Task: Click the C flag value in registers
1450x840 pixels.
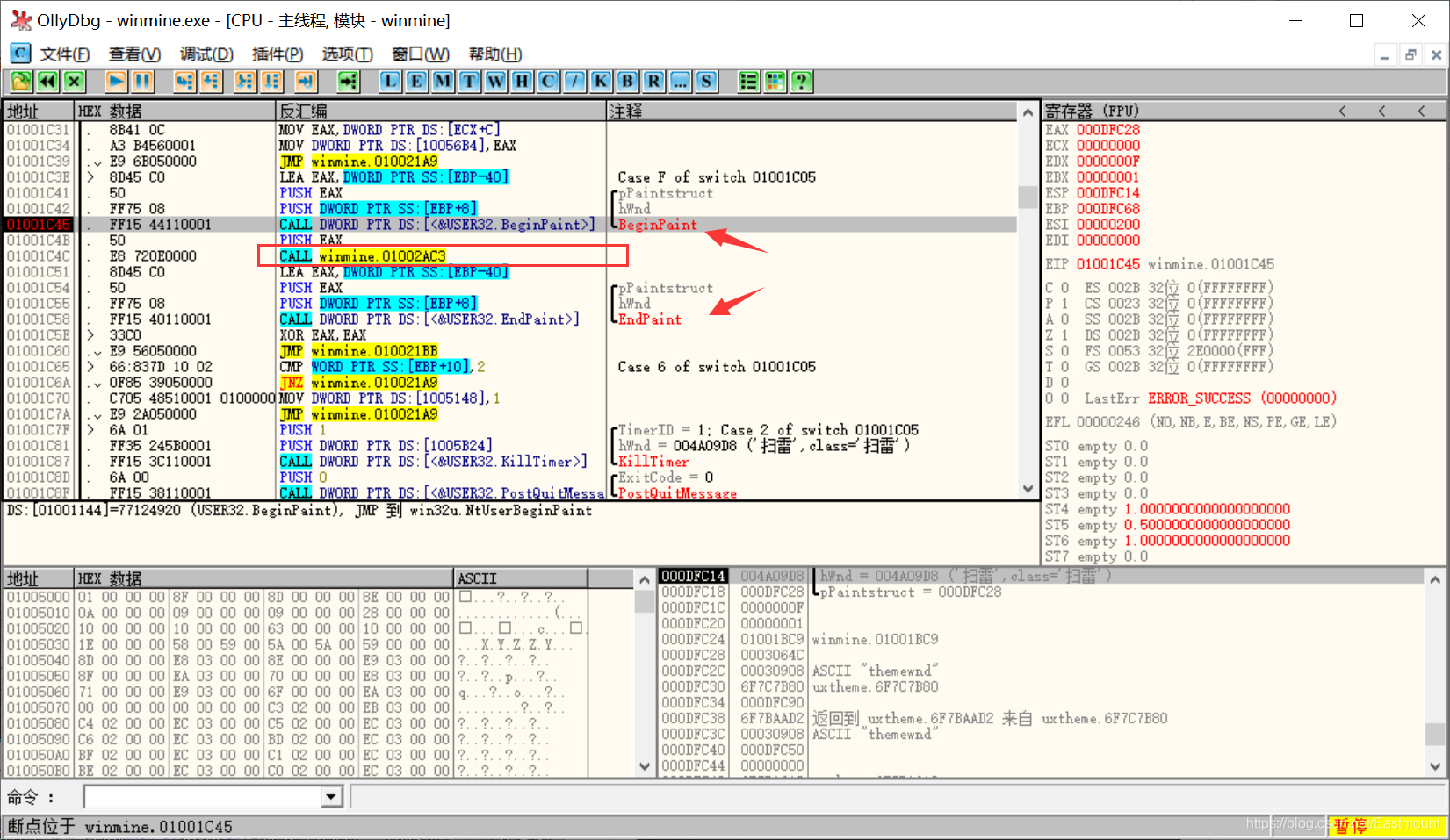Action: (x=1064, y=288)
